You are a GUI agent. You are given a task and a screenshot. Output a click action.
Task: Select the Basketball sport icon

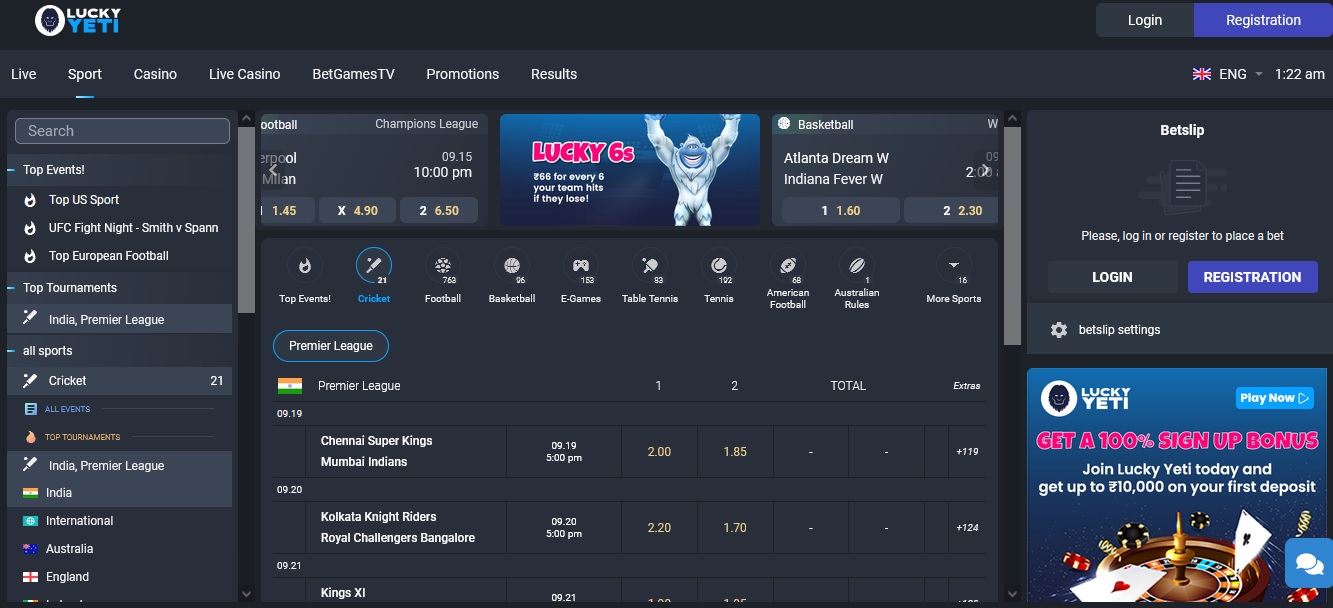(x=512, y=266)
